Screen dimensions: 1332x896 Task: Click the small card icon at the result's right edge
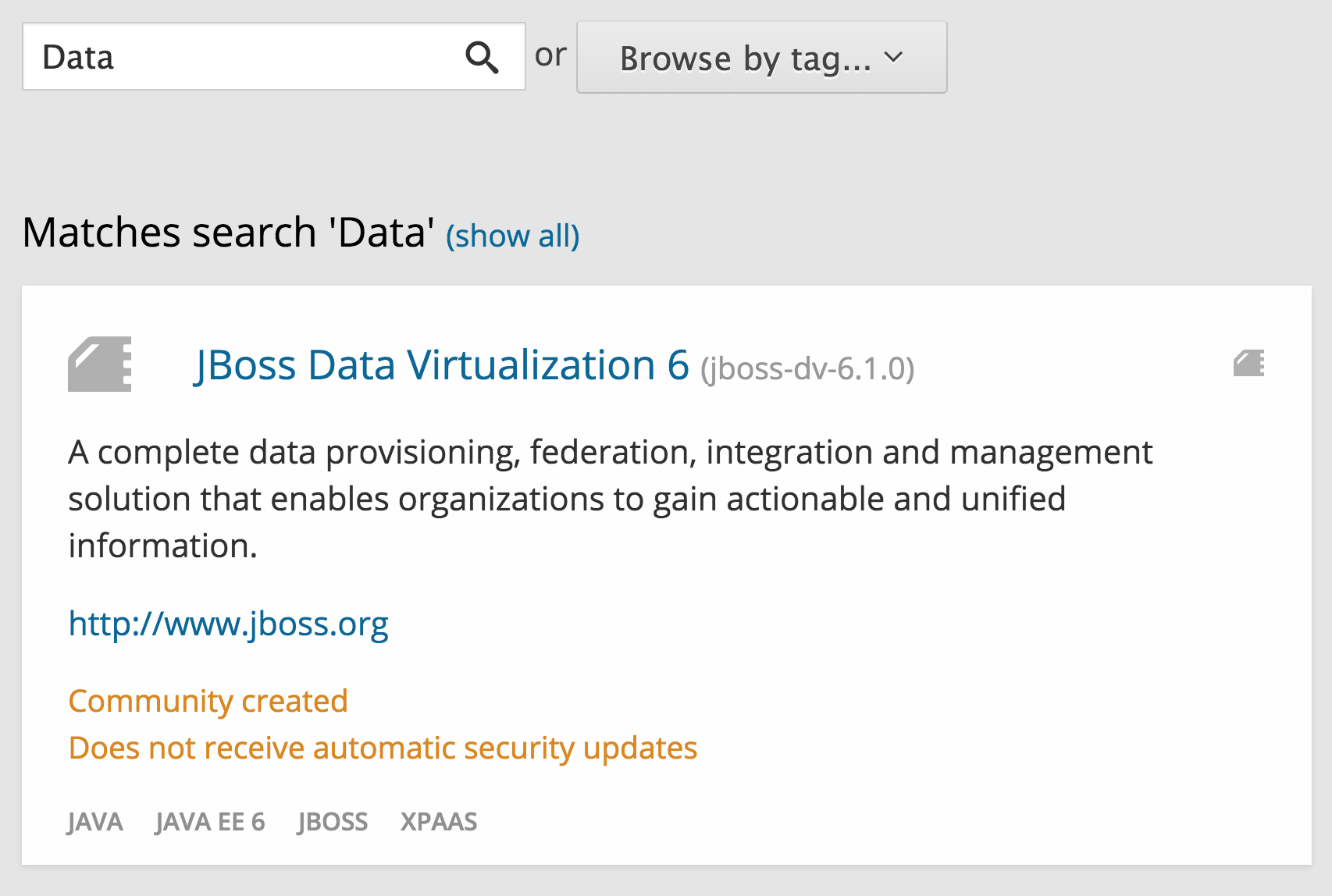[x=1249, y=363]
